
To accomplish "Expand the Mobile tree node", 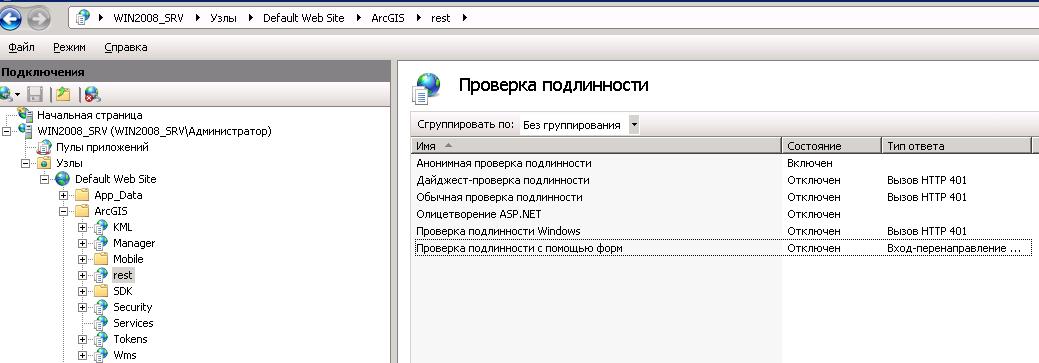I will (82, 259).
